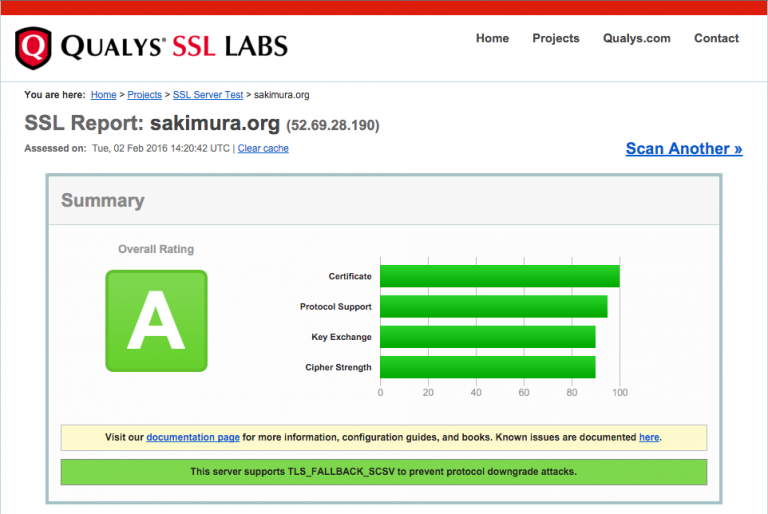Follow the Home breadcrumb link
Screen dimensions: 768x514
click(x=103, y=95)
